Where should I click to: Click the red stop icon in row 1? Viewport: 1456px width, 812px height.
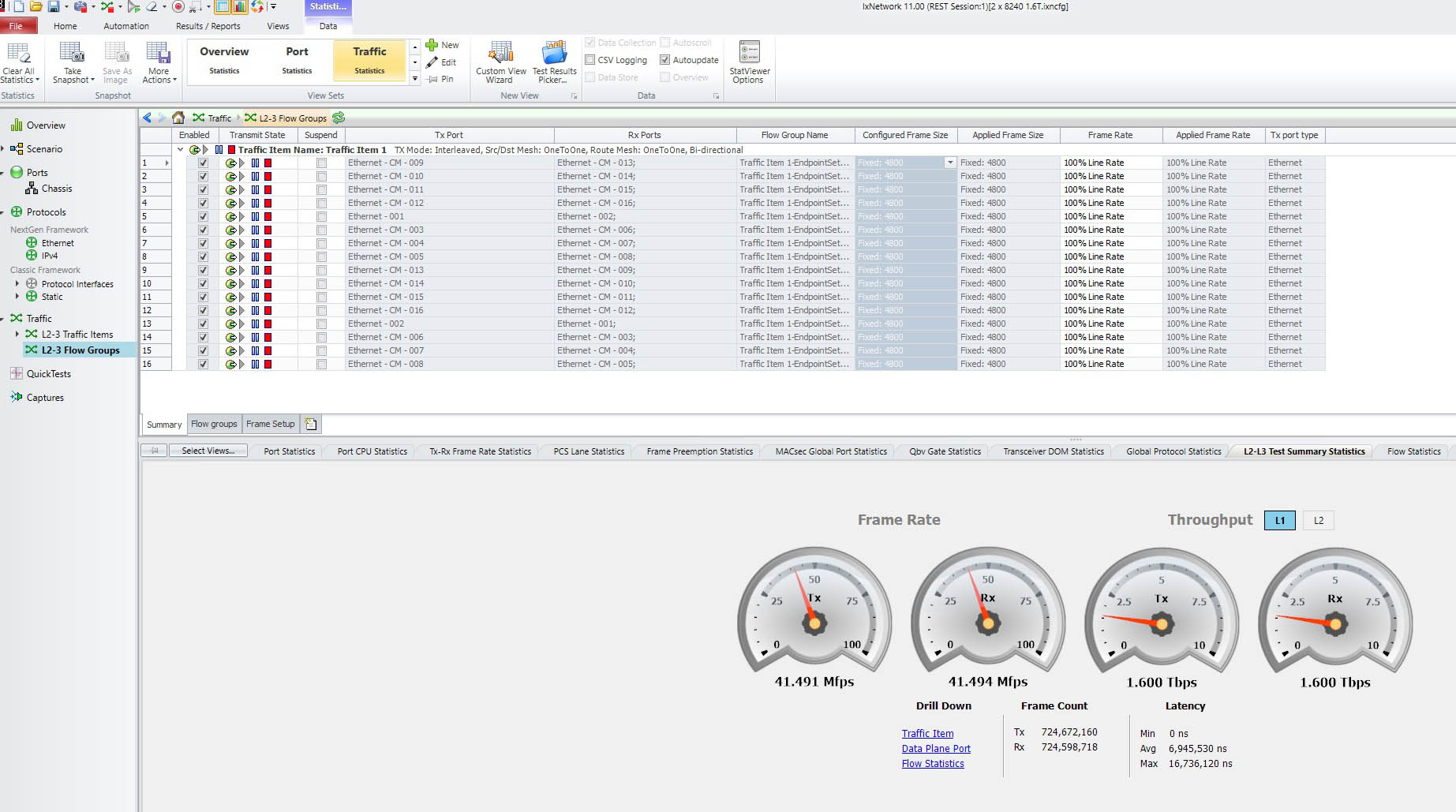pos(268,163)
